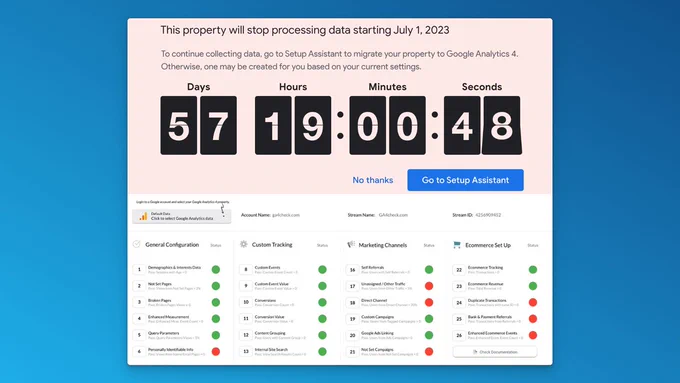Click the Marketing Channels megaphone icon
The height and width of the screenshot is (383, 680).
pos(351,245)
